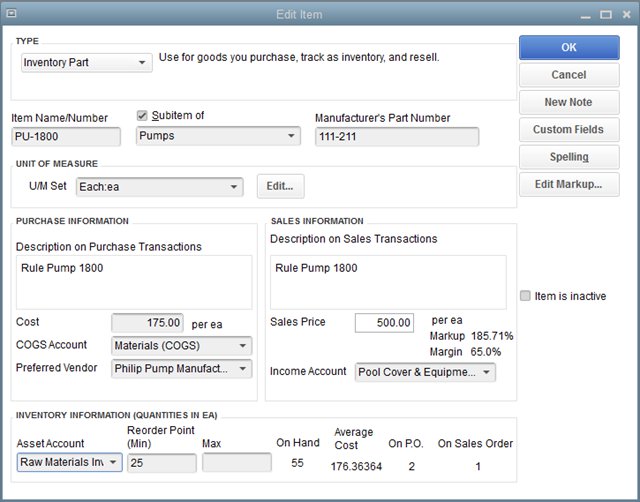640x502 pixels.
Task: Toggle the Subitem of checkbox
Action: pyautogui.click(x=142, y=116)
